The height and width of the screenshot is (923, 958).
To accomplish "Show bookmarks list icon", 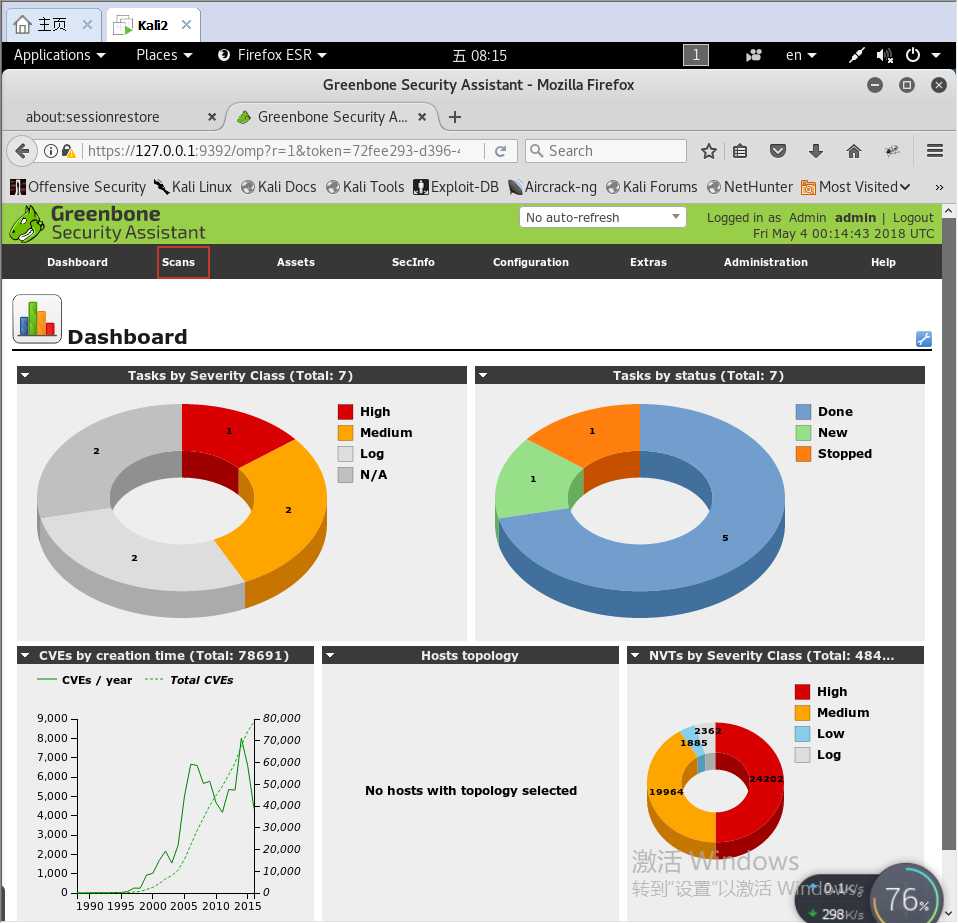I will tap(740, 151).
